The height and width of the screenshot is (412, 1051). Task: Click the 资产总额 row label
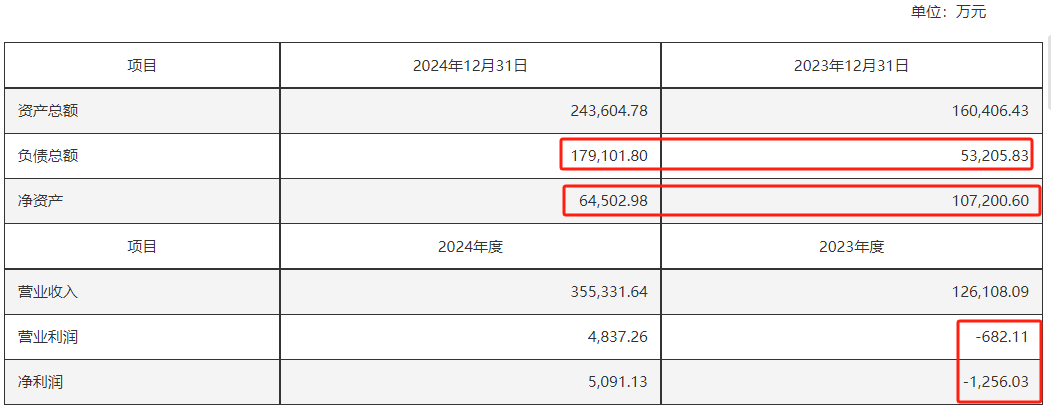[48, 111]
